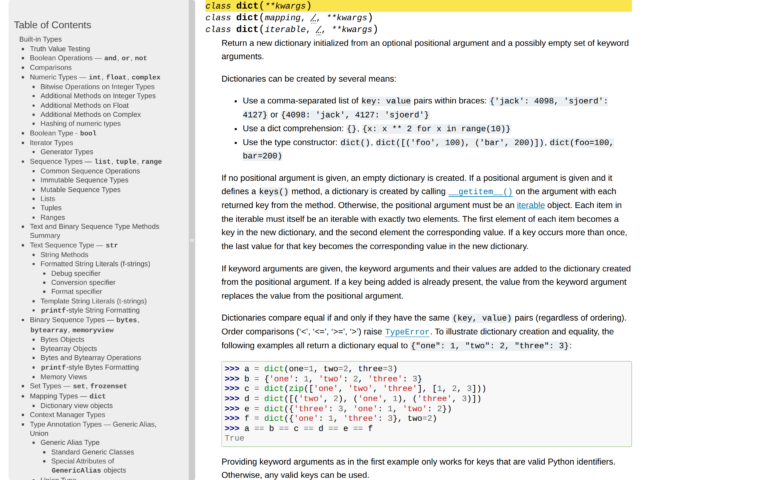
Task: Open Bitwise Operations on Integer Types
Action: pos(97,87)
